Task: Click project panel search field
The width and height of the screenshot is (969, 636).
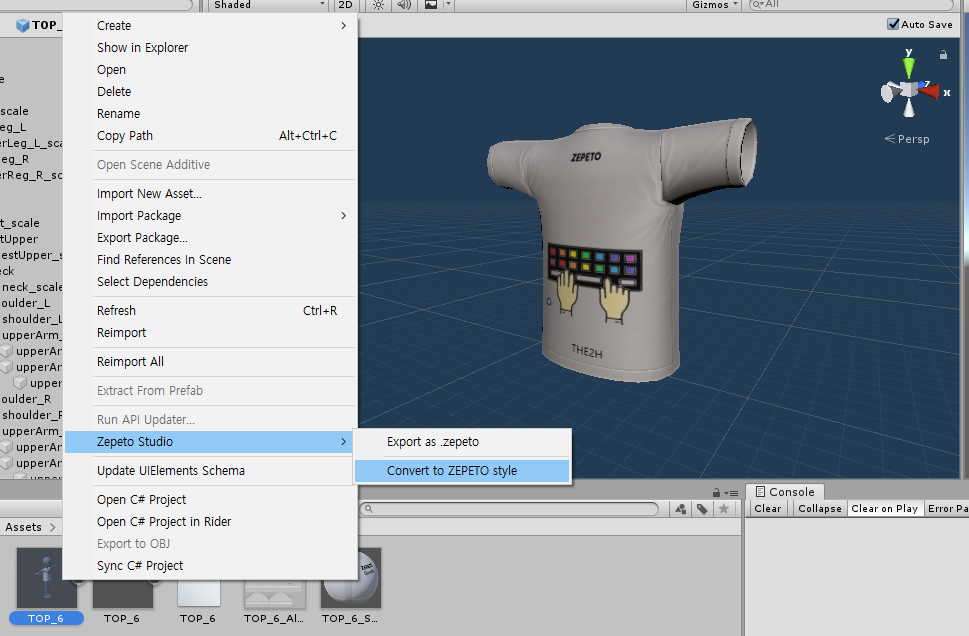Action: click(x=509, y=509)
